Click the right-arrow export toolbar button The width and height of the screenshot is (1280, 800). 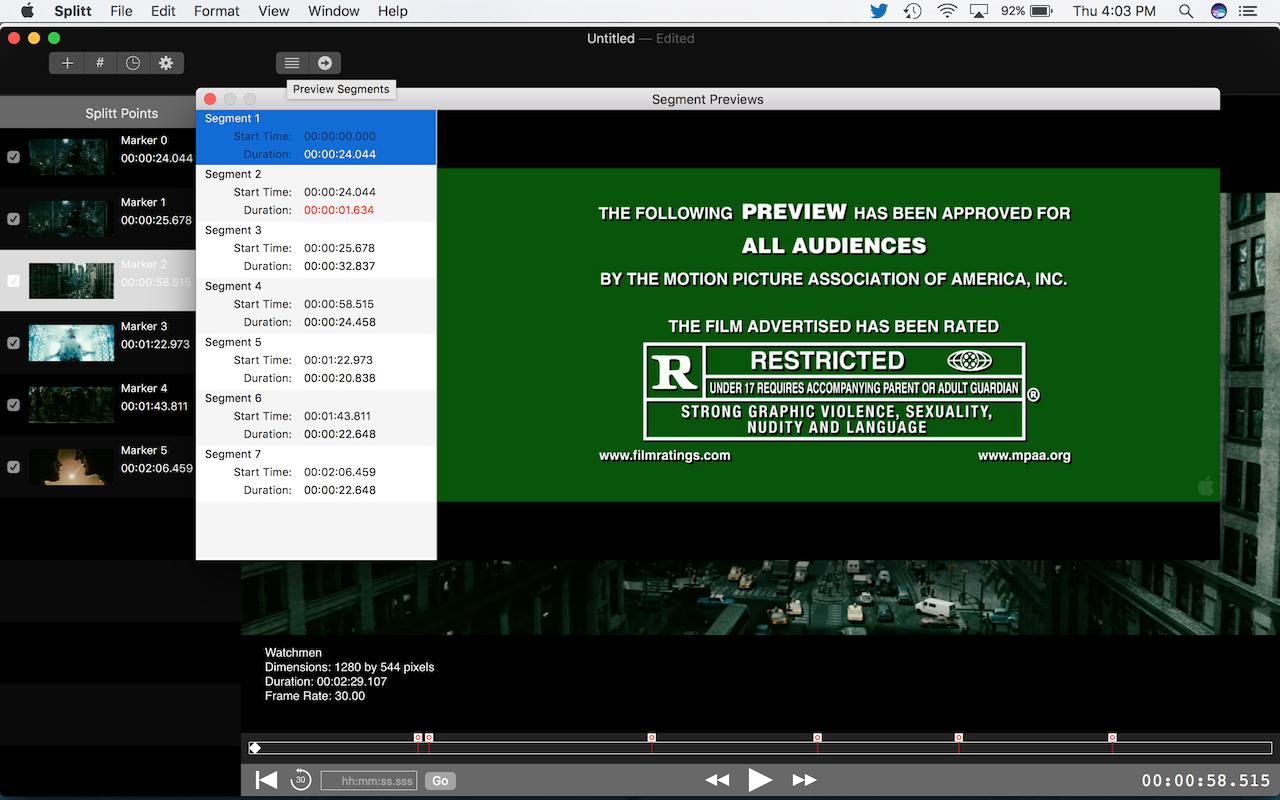tap(325, 63)
